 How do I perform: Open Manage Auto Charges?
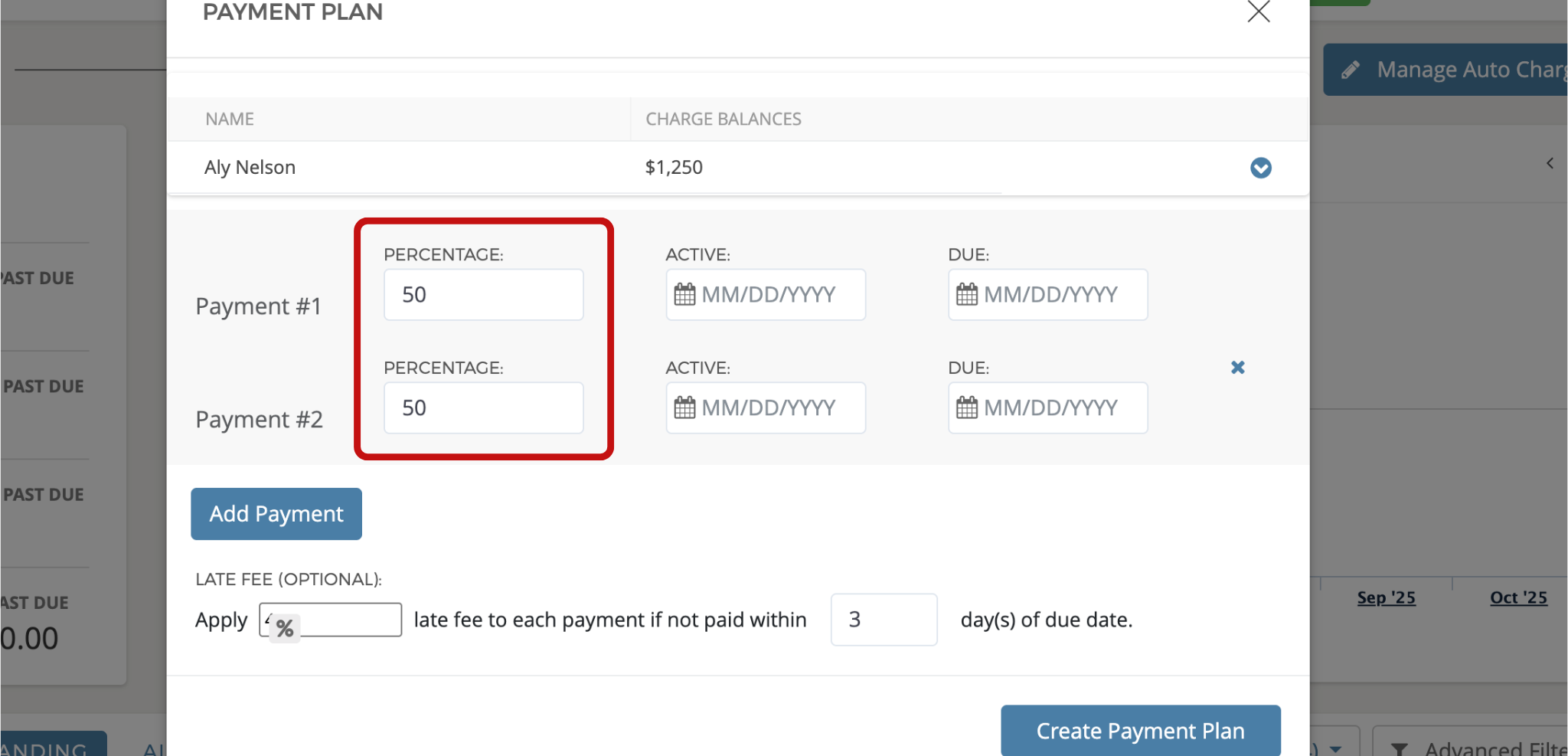(1447, 70)
